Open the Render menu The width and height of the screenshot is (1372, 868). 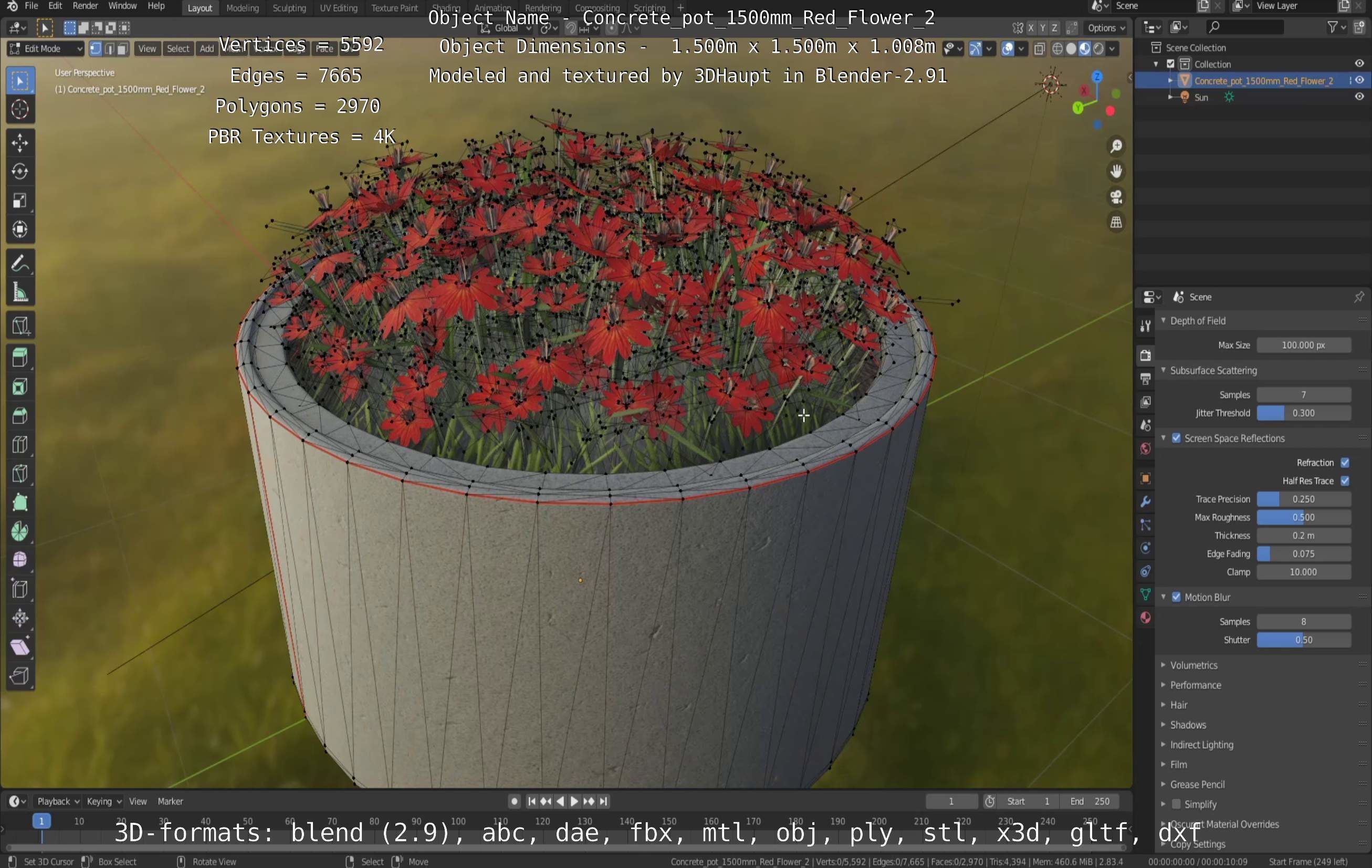pyautogui.click(x=86, y=6)
